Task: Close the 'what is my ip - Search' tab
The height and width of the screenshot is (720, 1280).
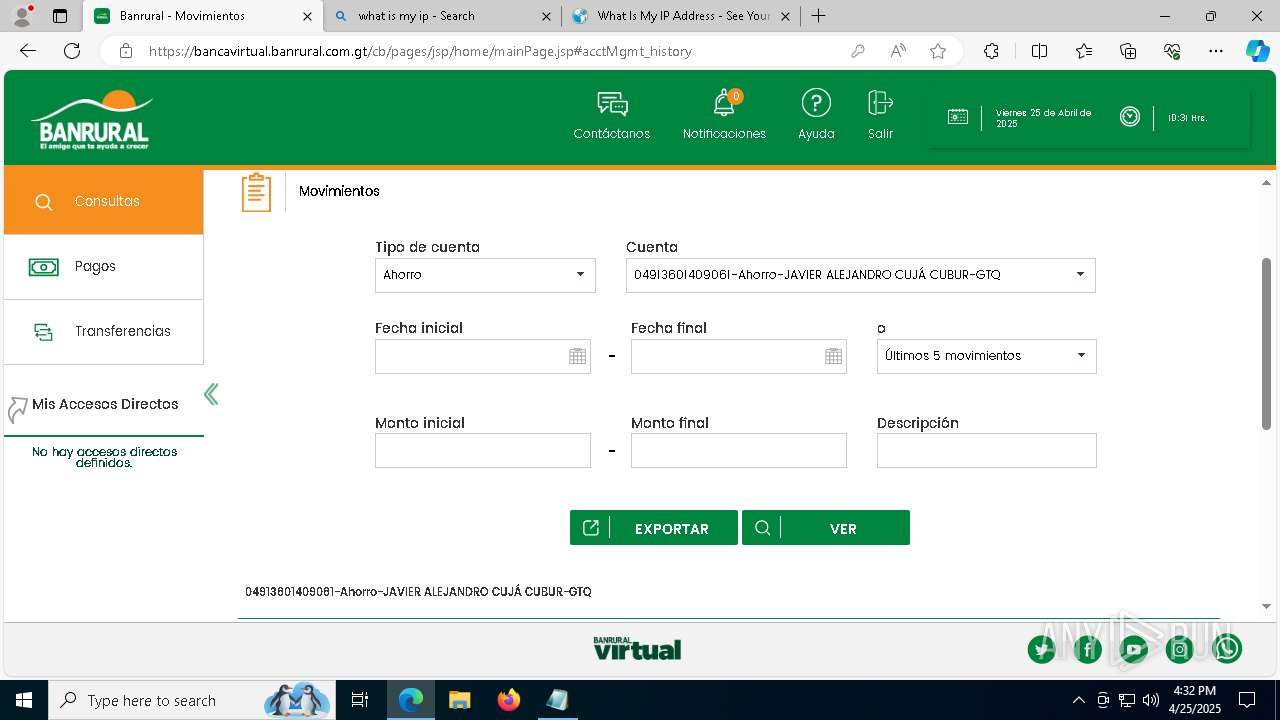Action: click(546, 16)
